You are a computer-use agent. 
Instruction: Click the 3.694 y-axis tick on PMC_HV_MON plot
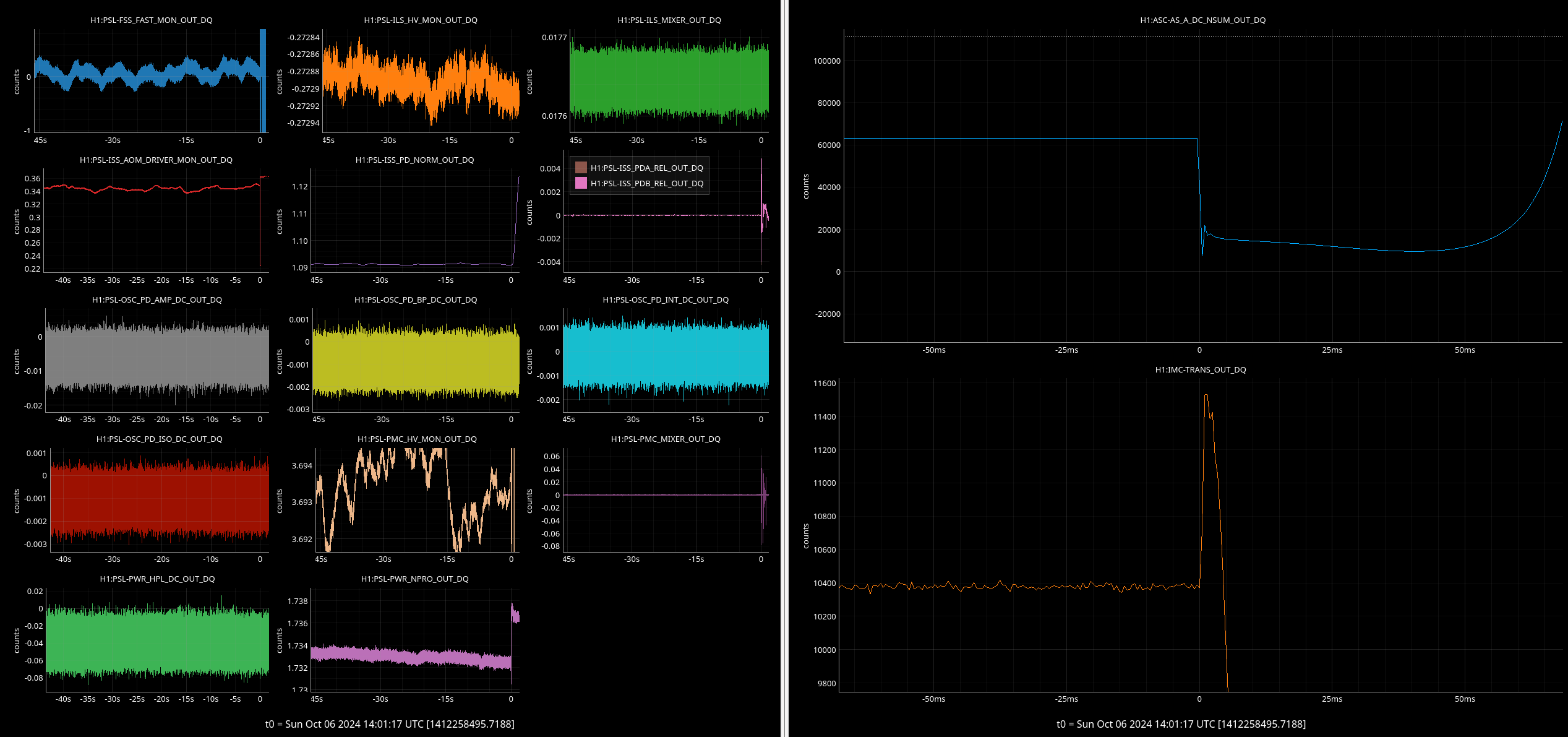(302, 465)
